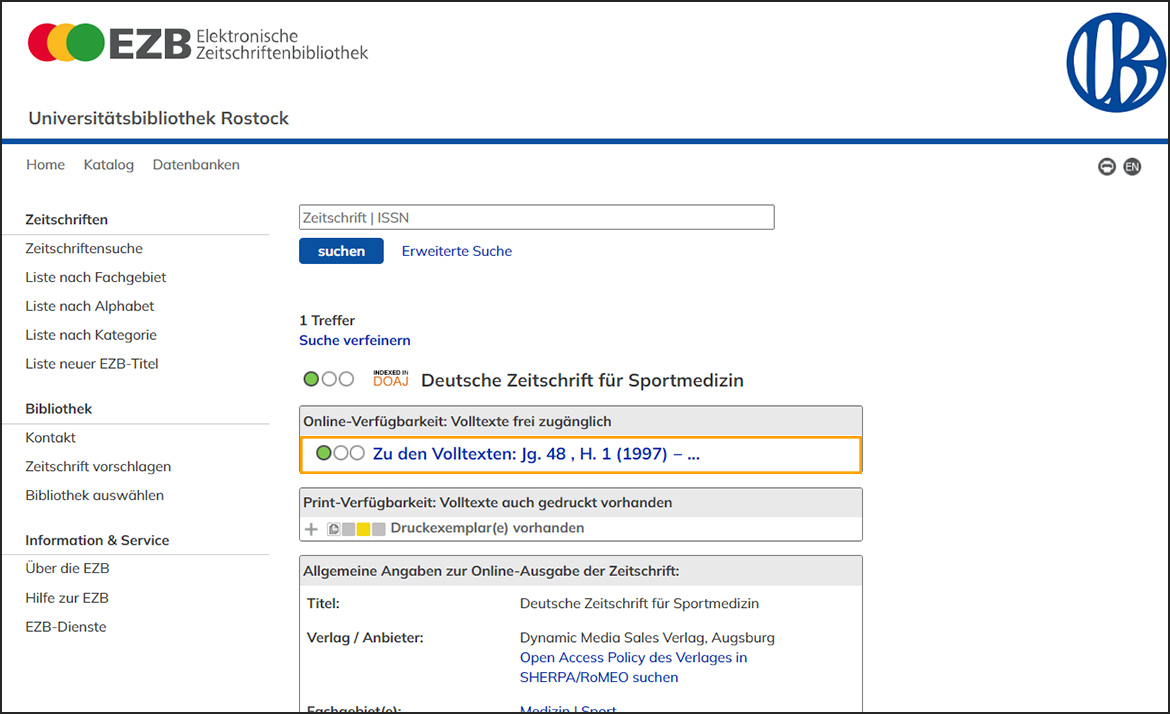Focus the Zeitschrift | ISSN search field
The image size is (1170, 714).
point(536,217)
